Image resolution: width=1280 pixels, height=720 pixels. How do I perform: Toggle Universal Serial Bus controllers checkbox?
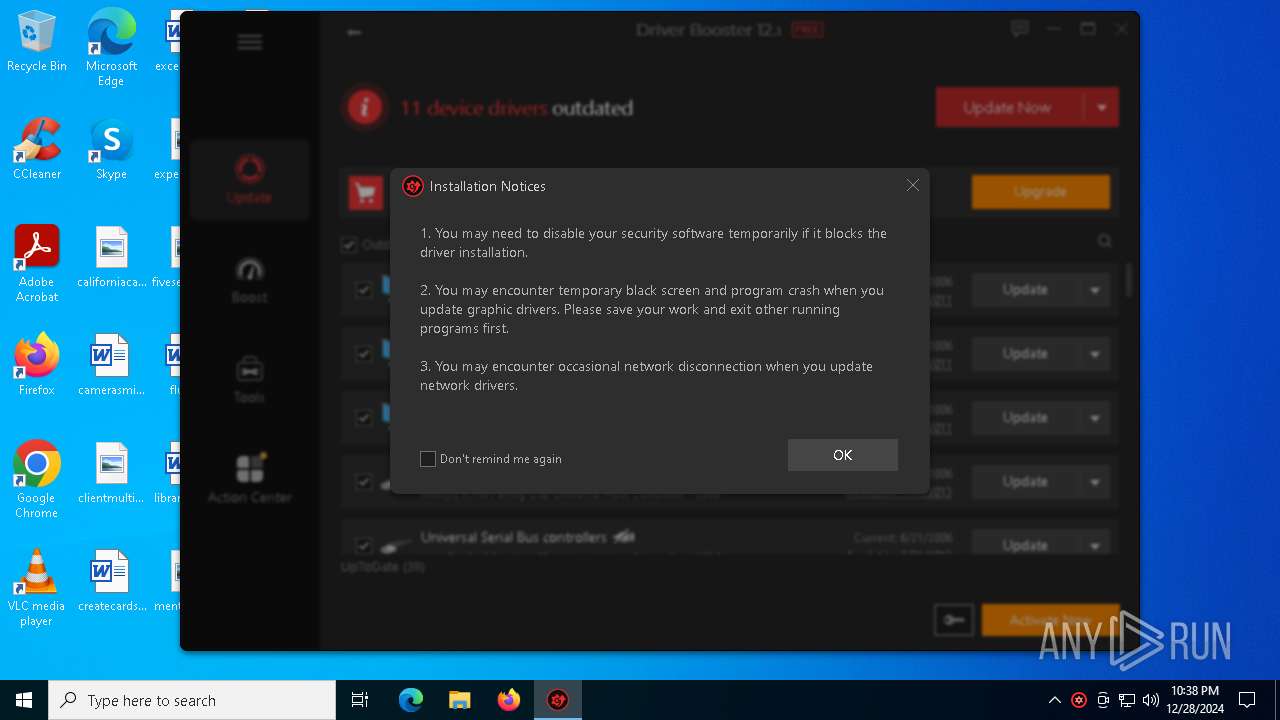point(364,546)
